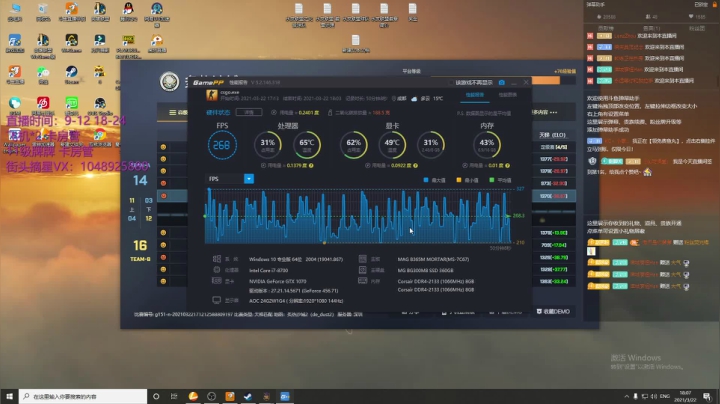
Task: Open the notification center icon
Action: coord(707,396)
